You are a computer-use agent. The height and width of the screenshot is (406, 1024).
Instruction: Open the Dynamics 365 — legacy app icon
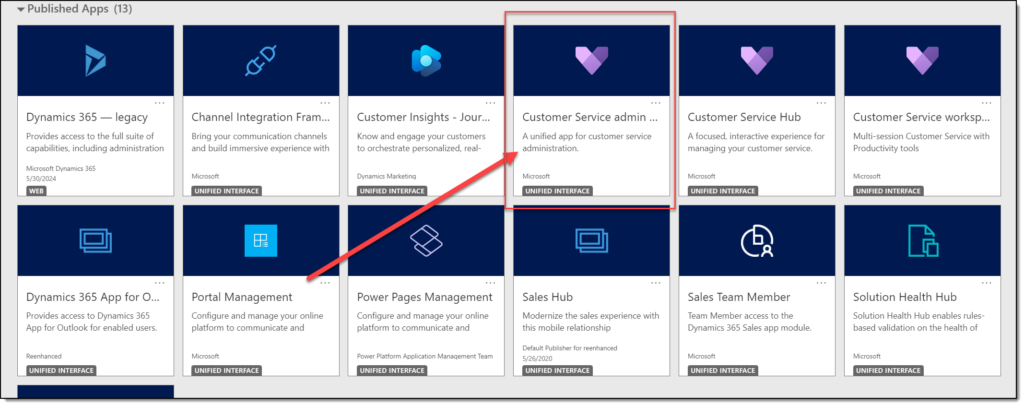click(95, 61)
